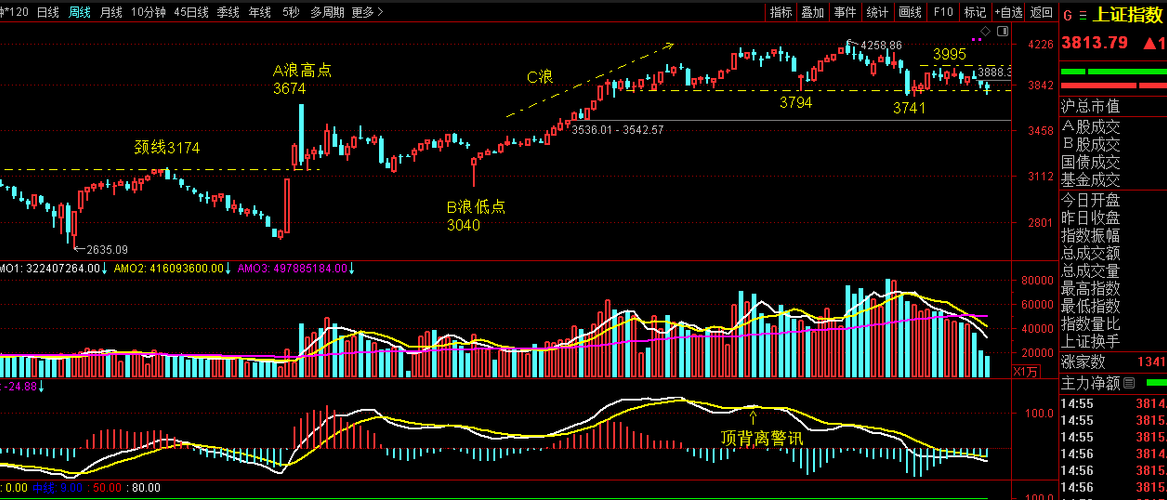Select the 5秒 period
Viewport: 1167px width, 500px height.
point(292,12)
